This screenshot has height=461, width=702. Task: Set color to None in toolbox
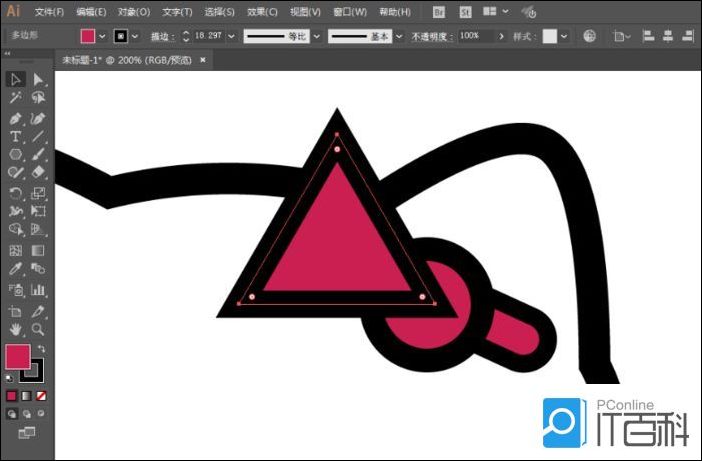click(x=41, y=396)
